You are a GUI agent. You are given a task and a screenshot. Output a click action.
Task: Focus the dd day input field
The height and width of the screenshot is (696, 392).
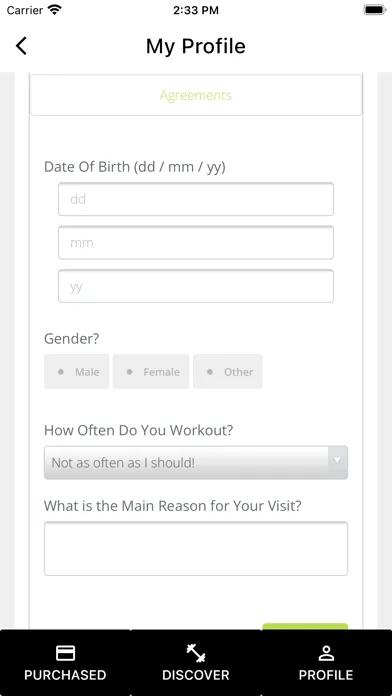tap(196, 199)
